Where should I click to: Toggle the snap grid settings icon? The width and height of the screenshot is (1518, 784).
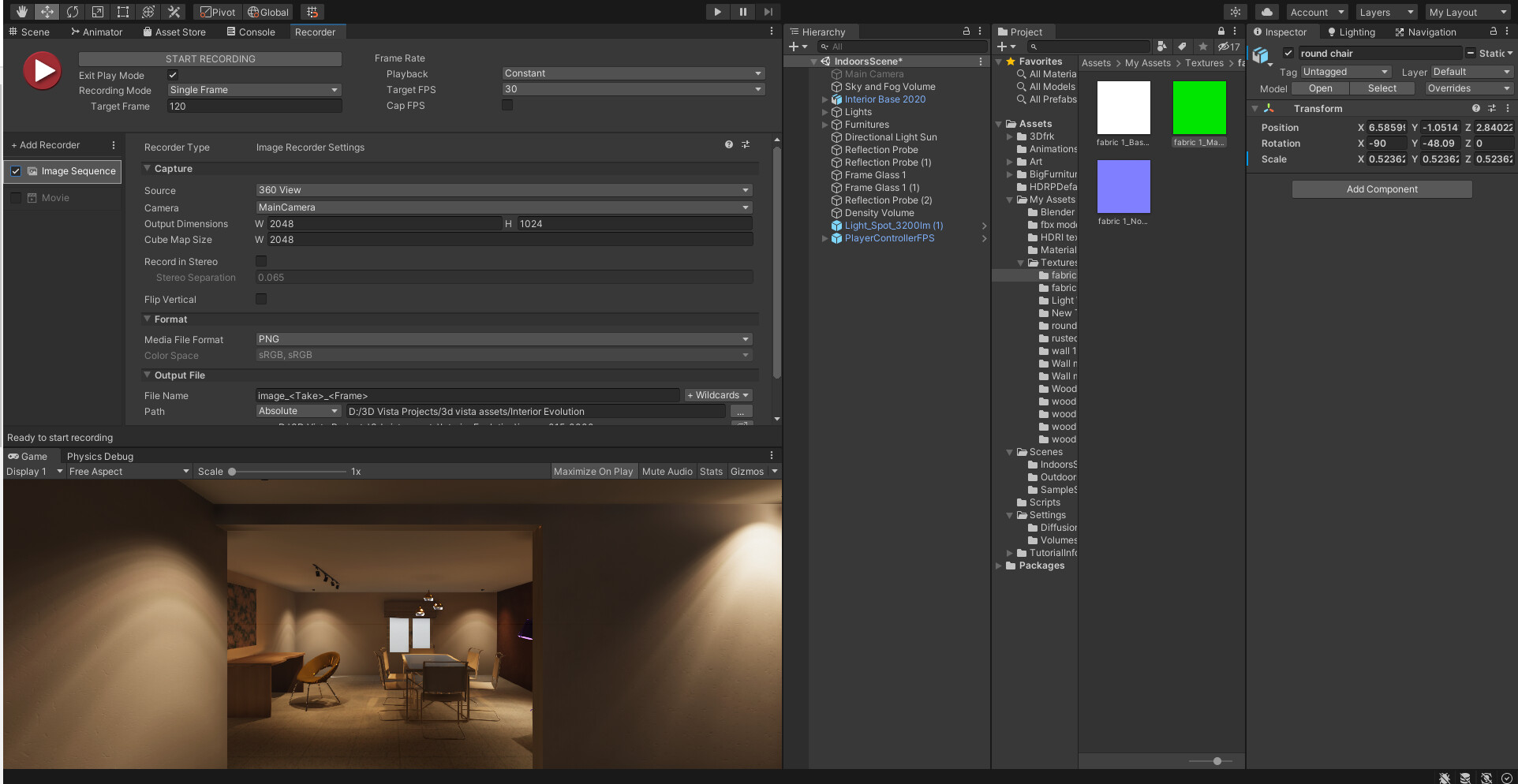pos(312,11)
